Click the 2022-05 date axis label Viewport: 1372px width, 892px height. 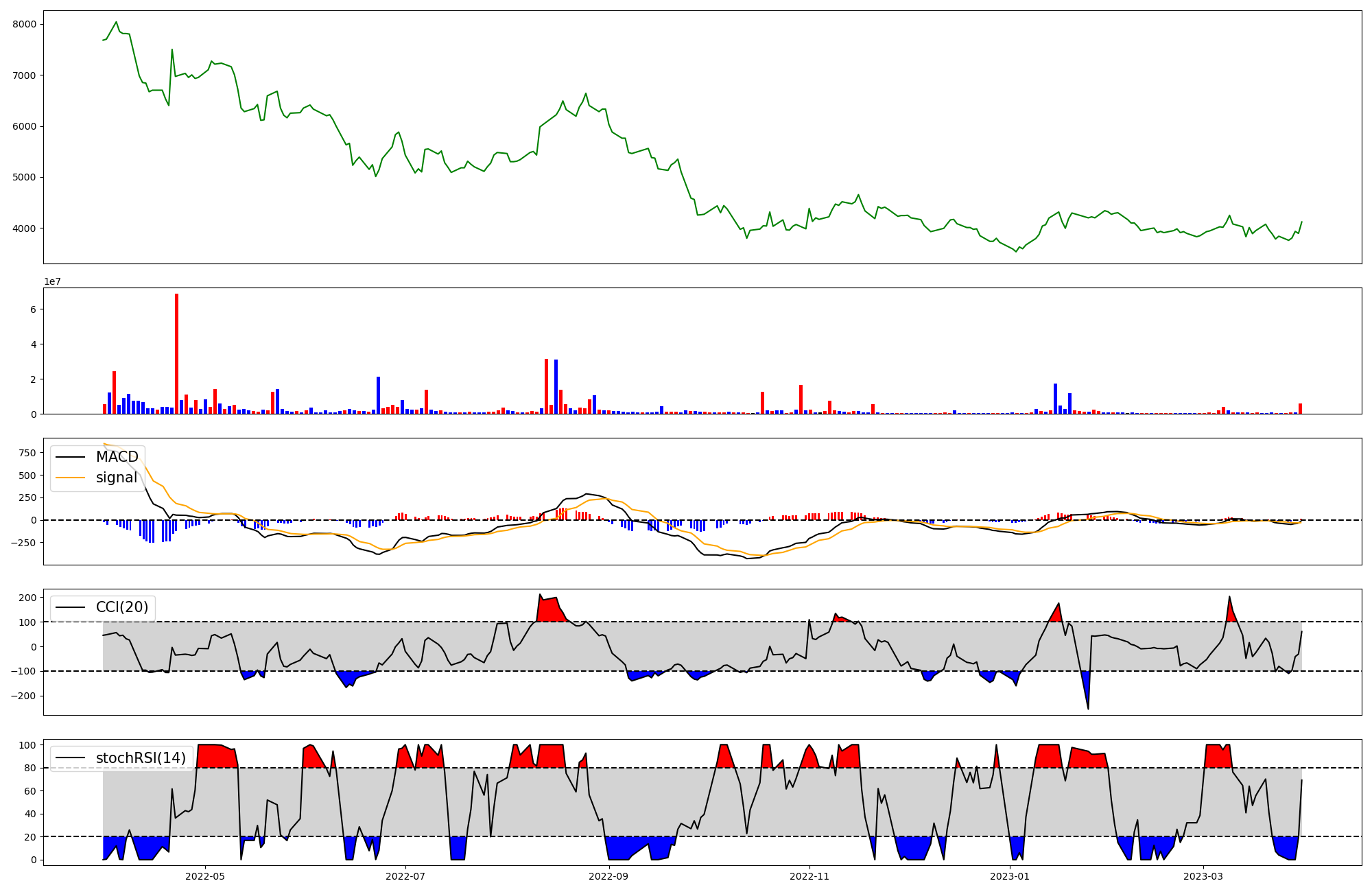coord(204,876)
